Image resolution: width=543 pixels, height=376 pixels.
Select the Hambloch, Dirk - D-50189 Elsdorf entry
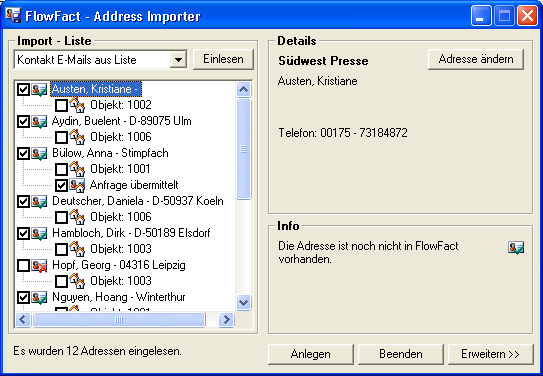[131, 233]
